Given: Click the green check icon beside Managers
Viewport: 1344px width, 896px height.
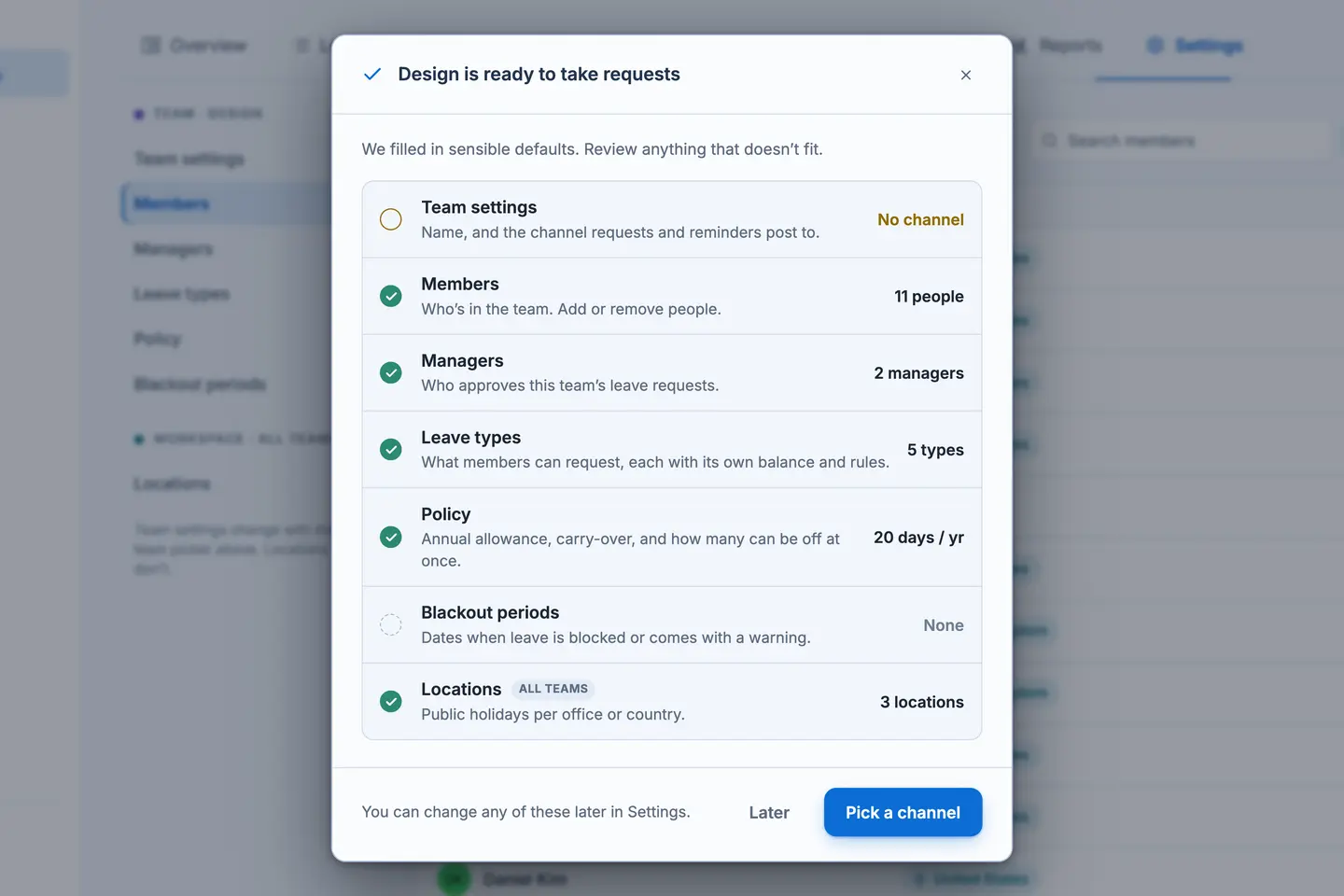Looking at the screenshot, I should [x=391, y=372].
